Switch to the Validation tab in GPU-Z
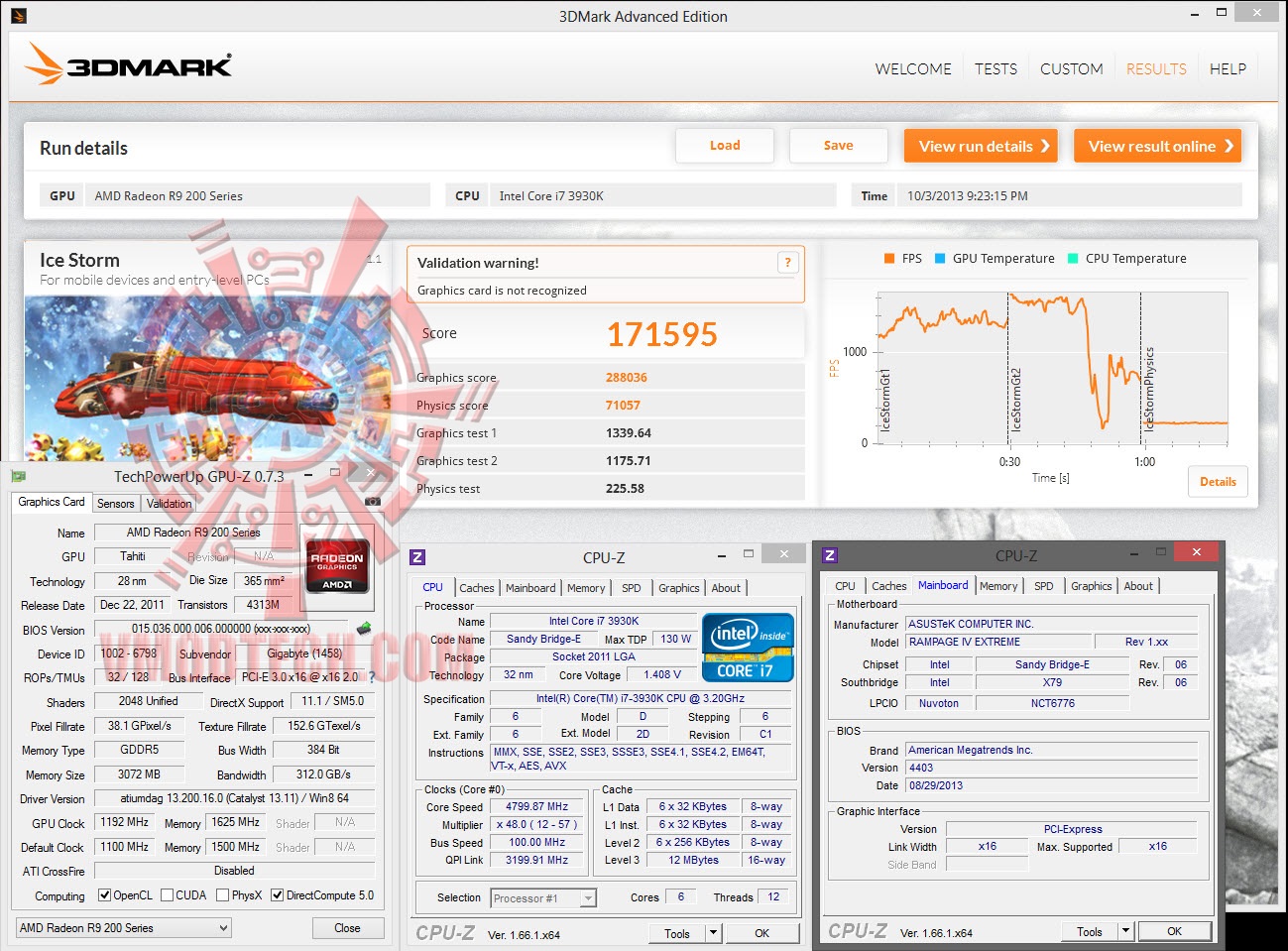1288x951 pixels. 170,504
